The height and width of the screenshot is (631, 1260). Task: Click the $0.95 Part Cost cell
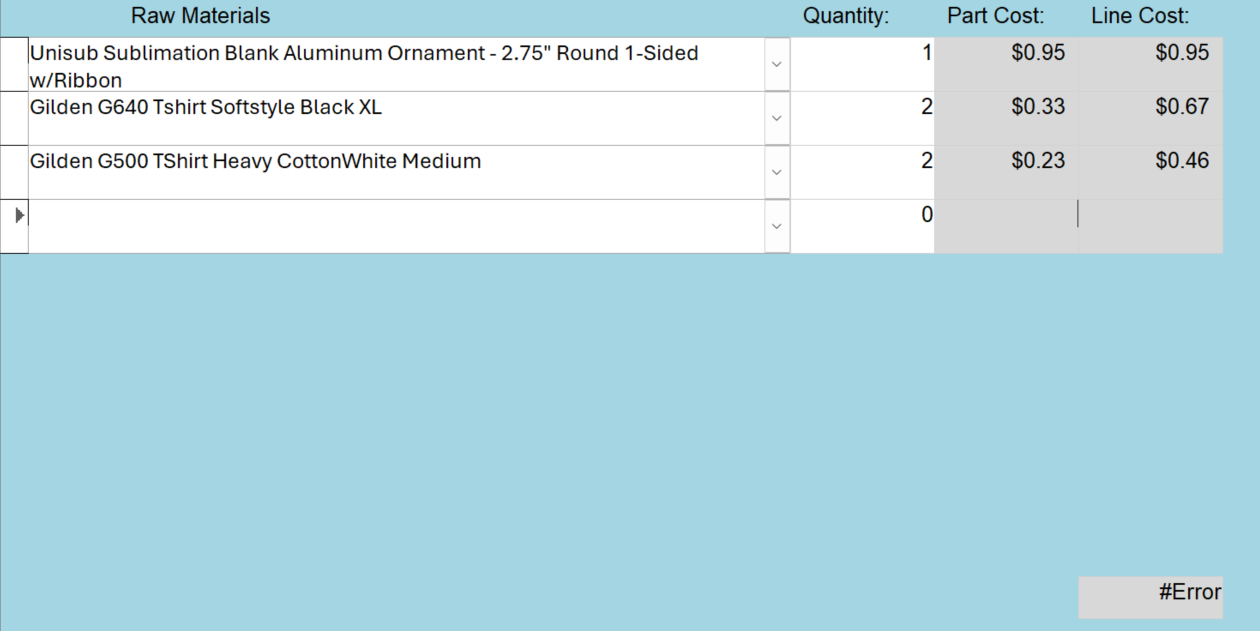click(x=1007, y=65)
